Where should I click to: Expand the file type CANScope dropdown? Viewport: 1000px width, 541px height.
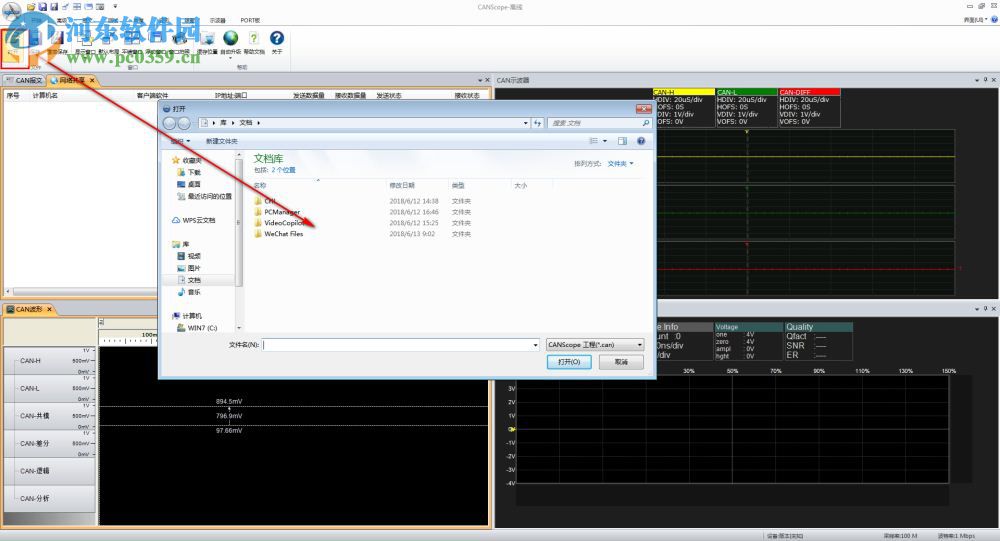(595, 345)
